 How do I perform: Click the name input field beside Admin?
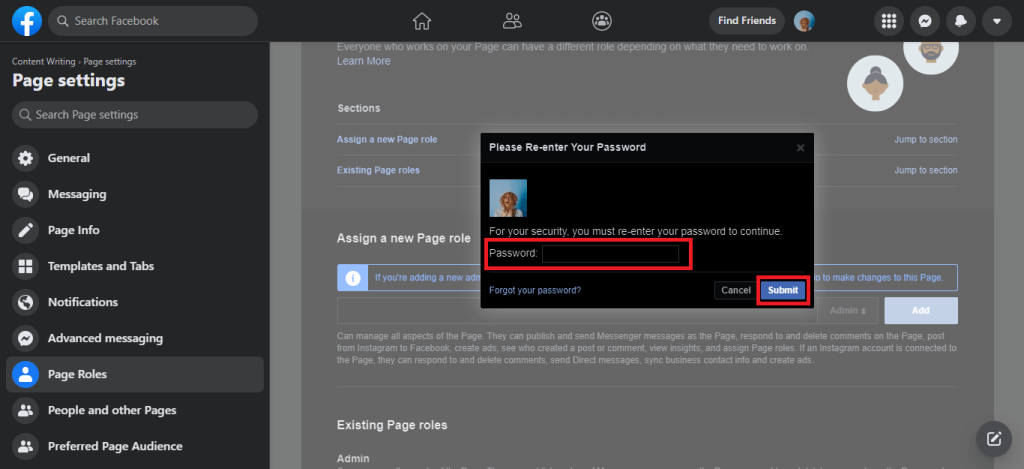577,311
